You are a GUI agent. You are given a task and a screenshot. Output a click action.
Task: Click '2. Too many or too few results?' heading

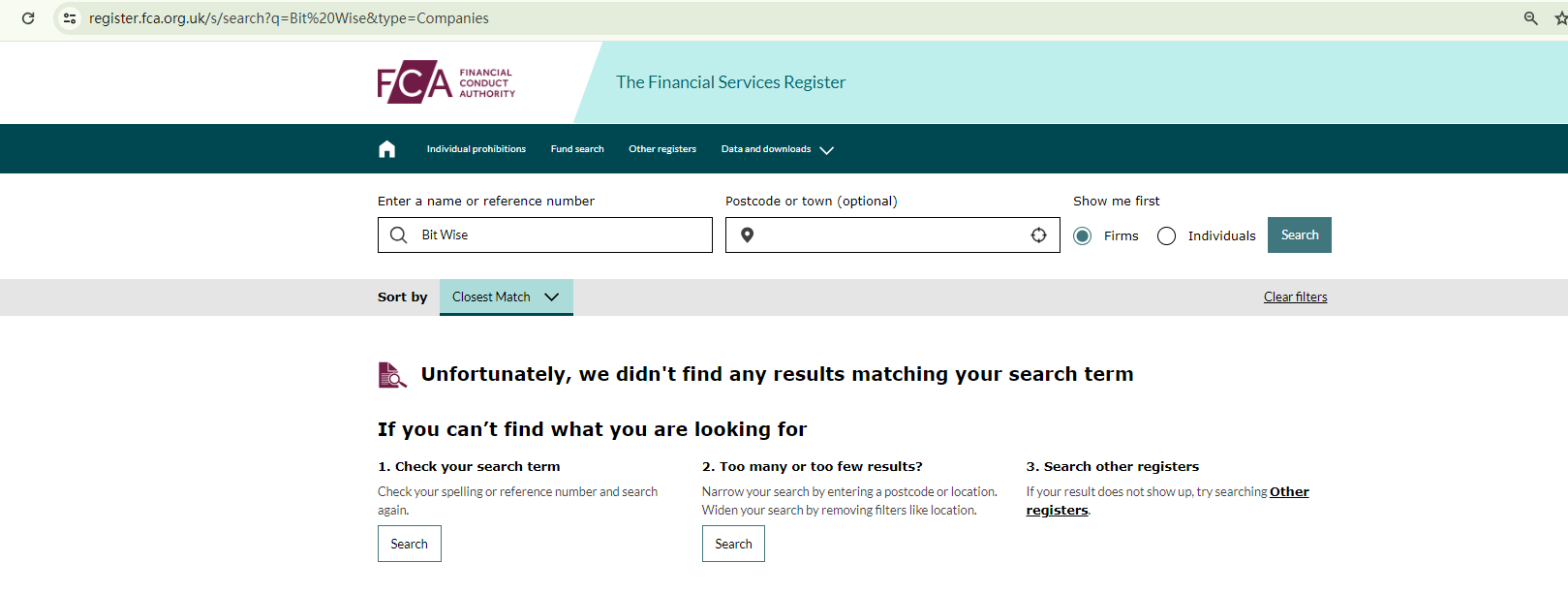click(813, 466)
